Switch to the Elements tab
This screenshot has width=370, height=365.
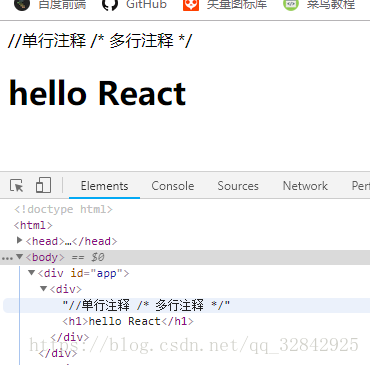pos(104,186)
